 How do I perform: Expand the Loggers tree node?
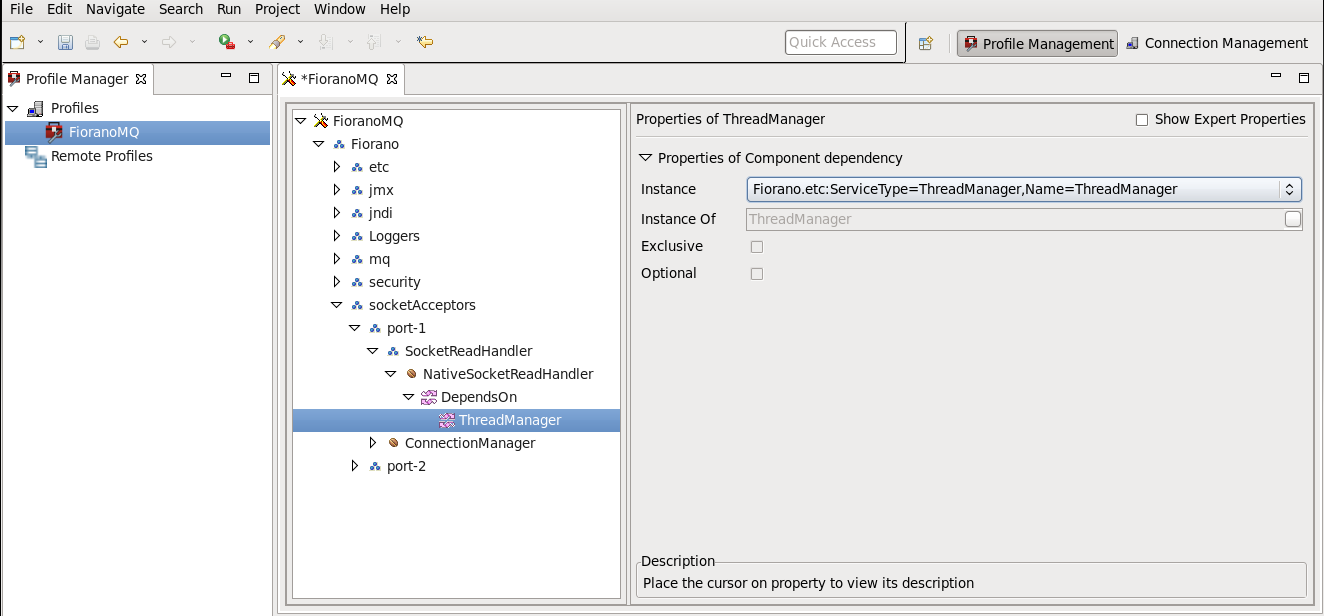coord(337,236)
